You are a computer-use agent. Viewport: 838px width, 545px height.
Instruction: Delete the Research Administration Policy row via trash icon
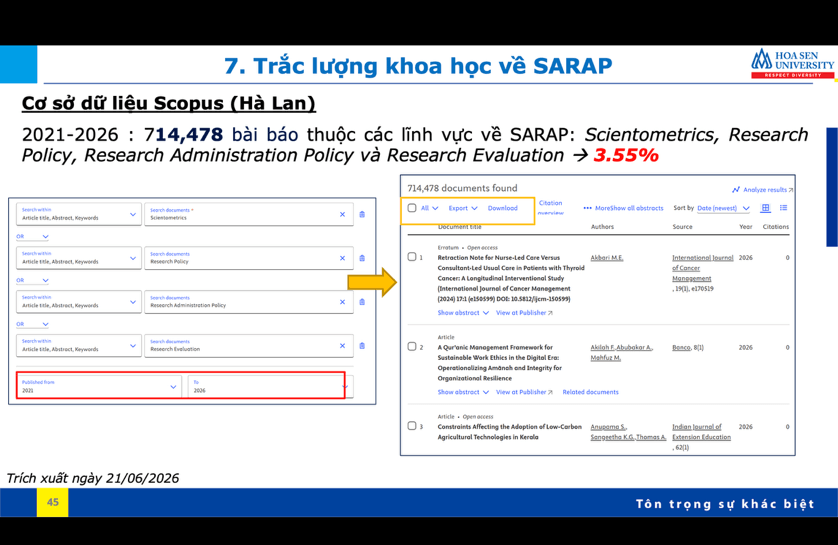(x=362, y=302)
